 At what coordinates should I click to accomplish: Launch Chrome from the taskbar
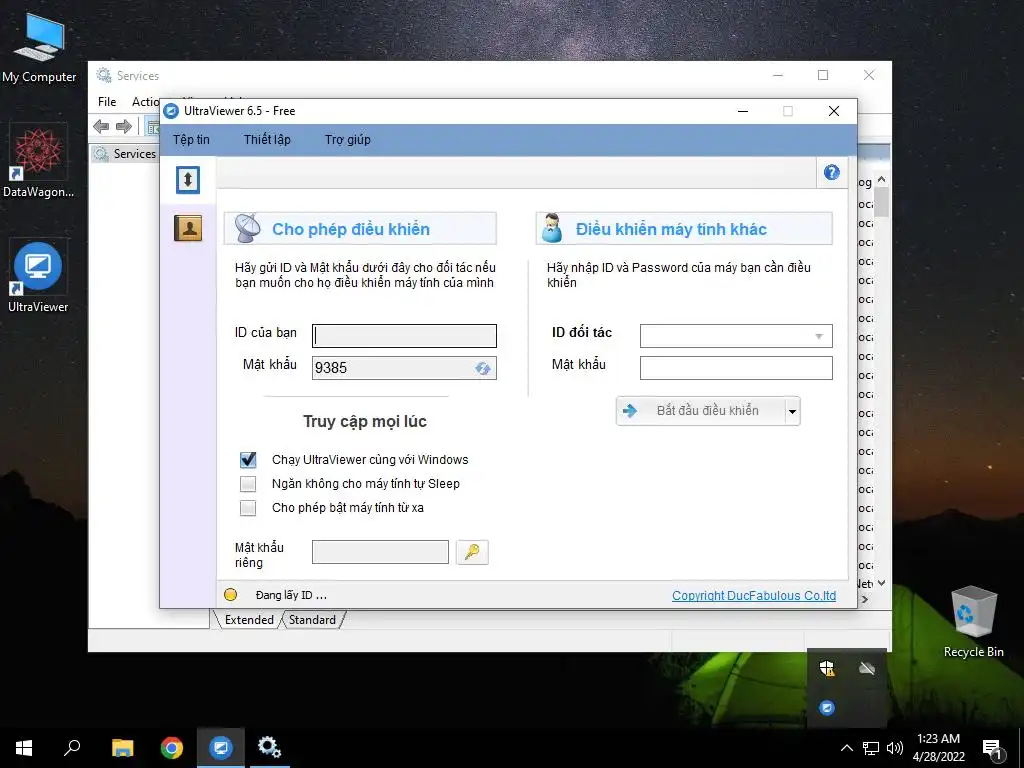[x=172, y=748]
